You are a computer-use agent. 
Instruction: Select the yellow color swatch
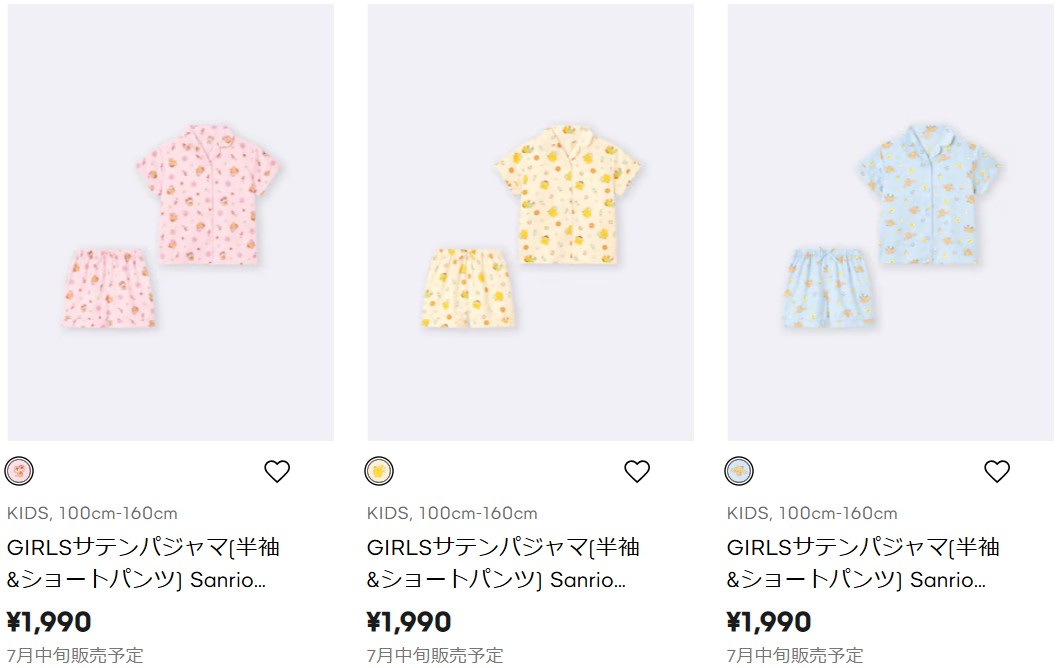click(379, 471)
